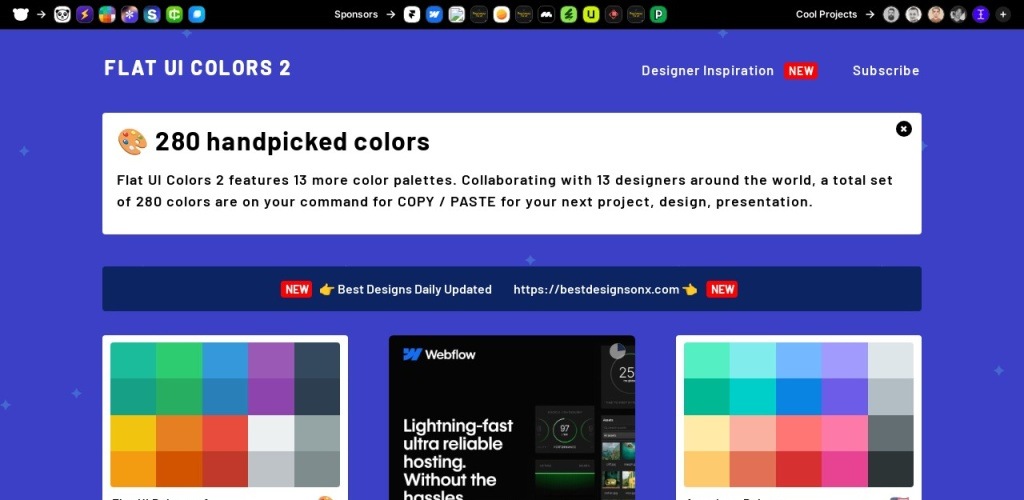Click the bear logo in top bar

tap(20, 14)
